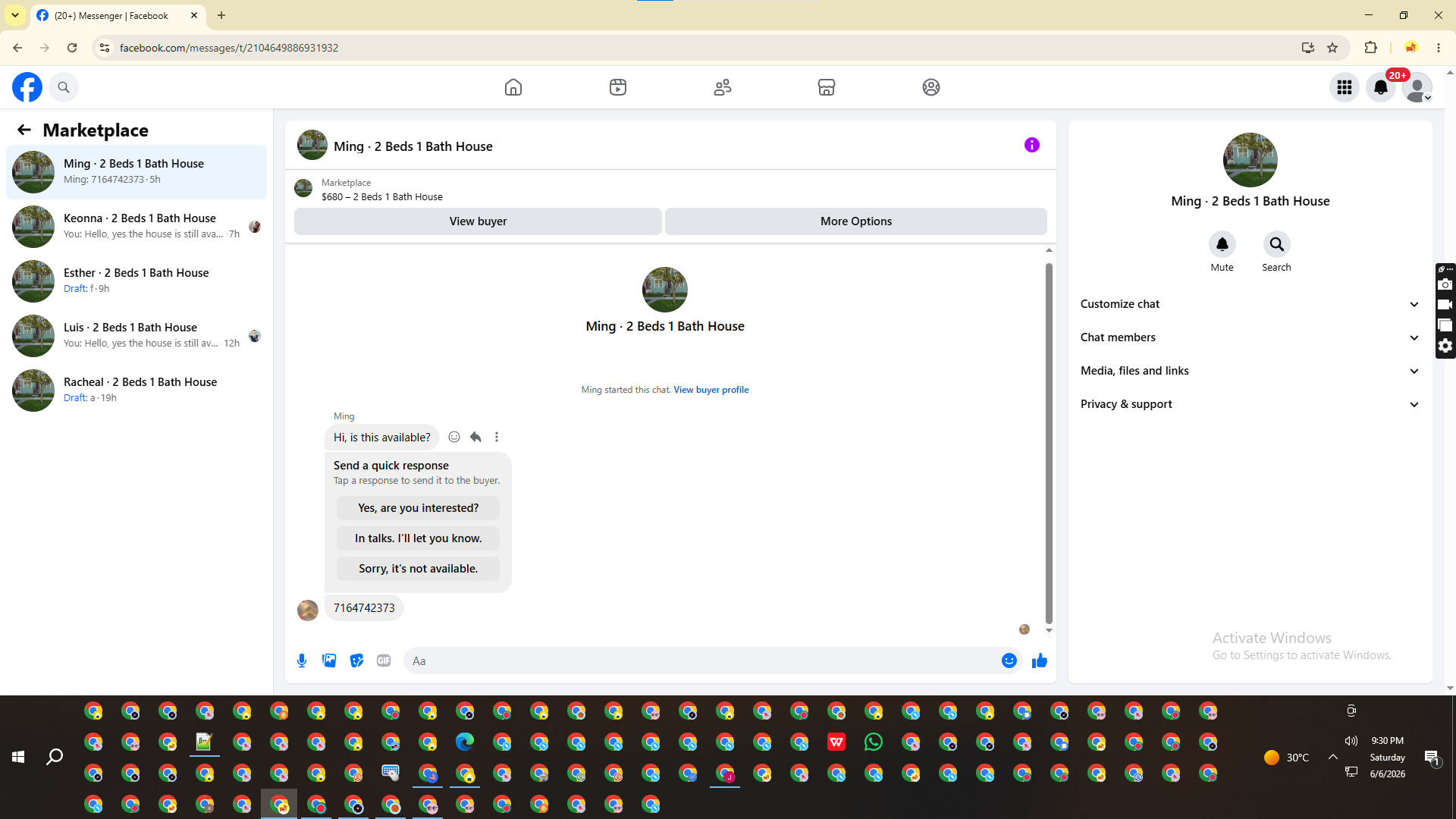Open Facebook home via the logo

(27, 87)
